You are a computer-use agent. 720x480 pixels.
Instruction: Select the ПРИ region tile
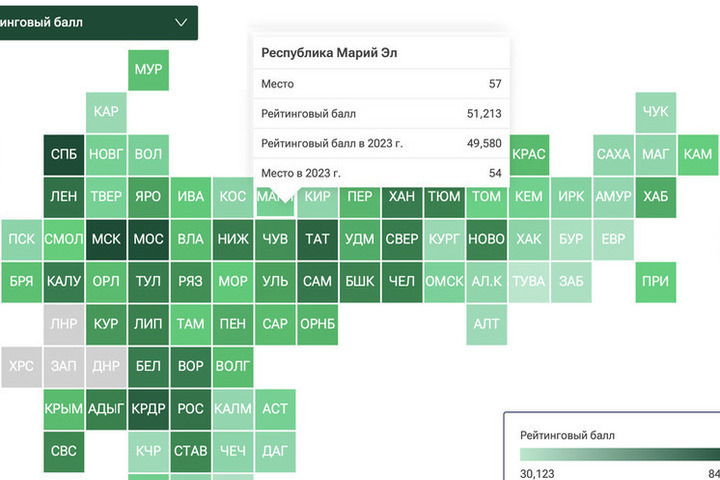[655, 282]
